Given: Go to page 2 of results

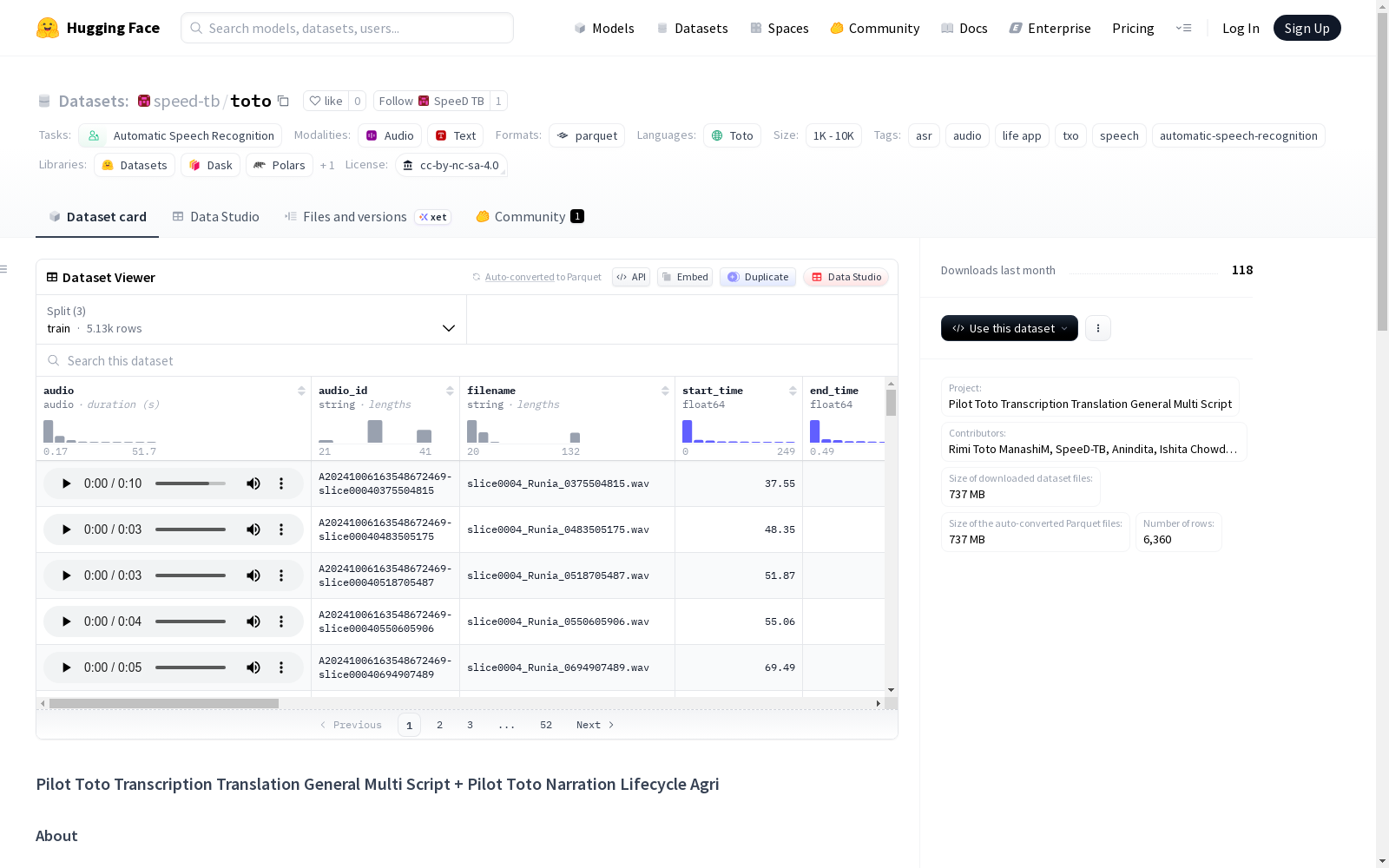Looking at the screenshot, I should tap(440, 725).
